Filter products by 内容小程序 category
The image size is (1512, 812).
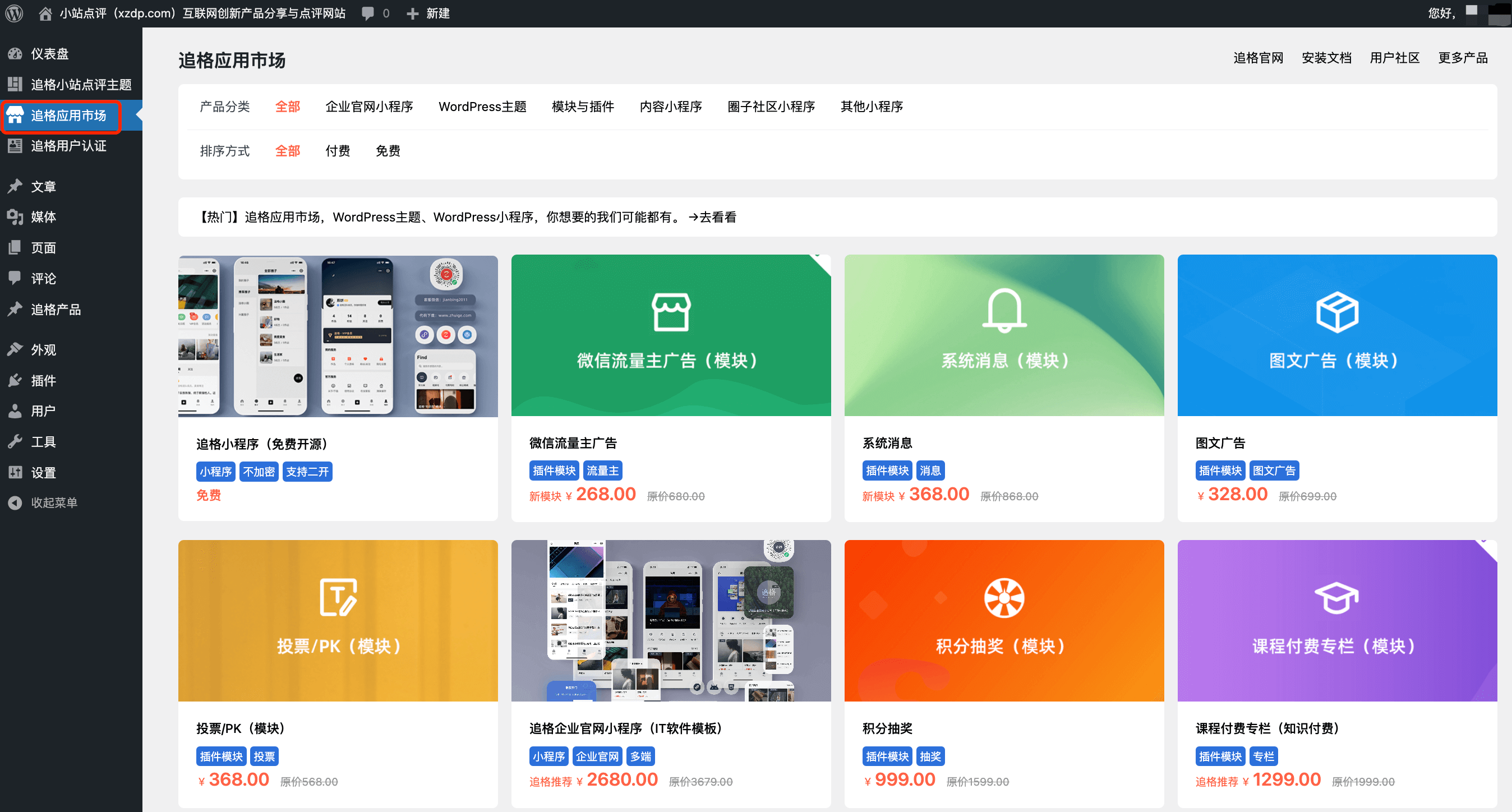(x=671, y=106)
